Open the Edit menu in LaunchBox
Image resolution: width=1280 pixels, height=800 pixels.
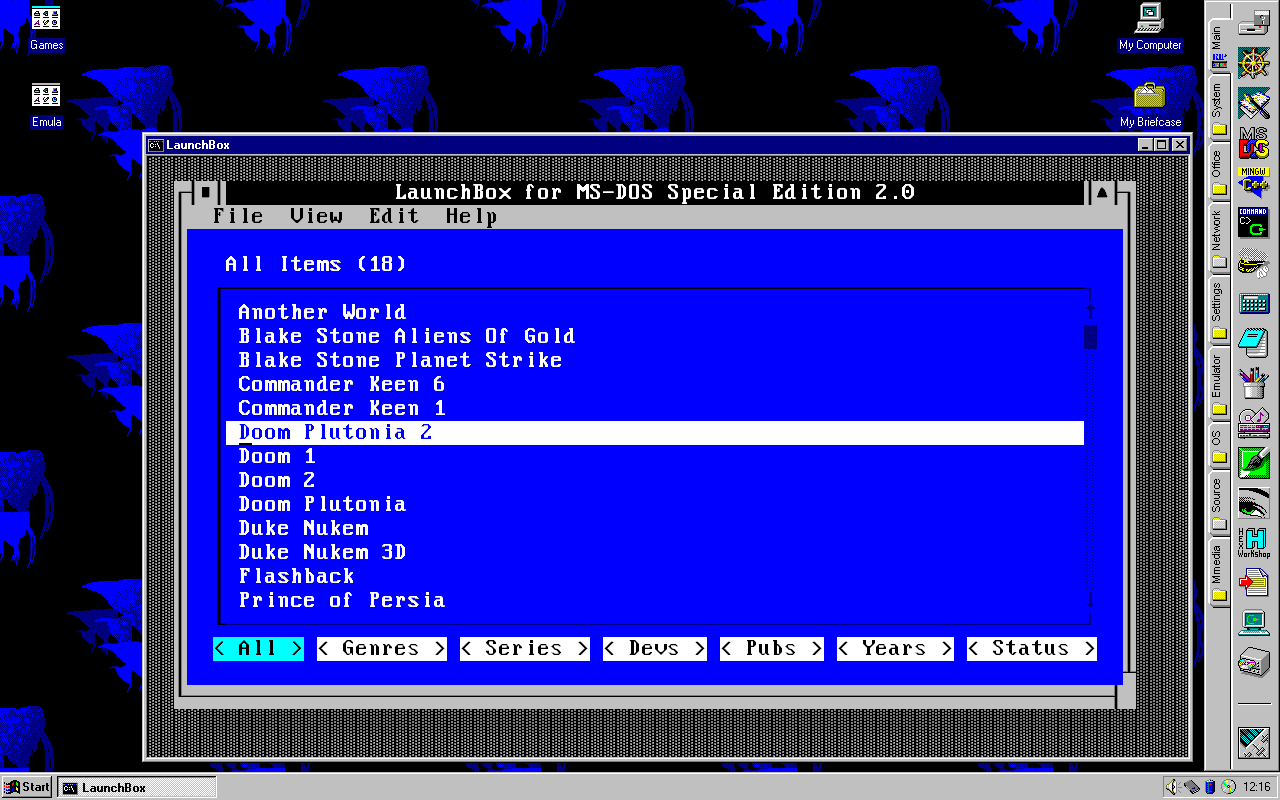tap(394, 216)
